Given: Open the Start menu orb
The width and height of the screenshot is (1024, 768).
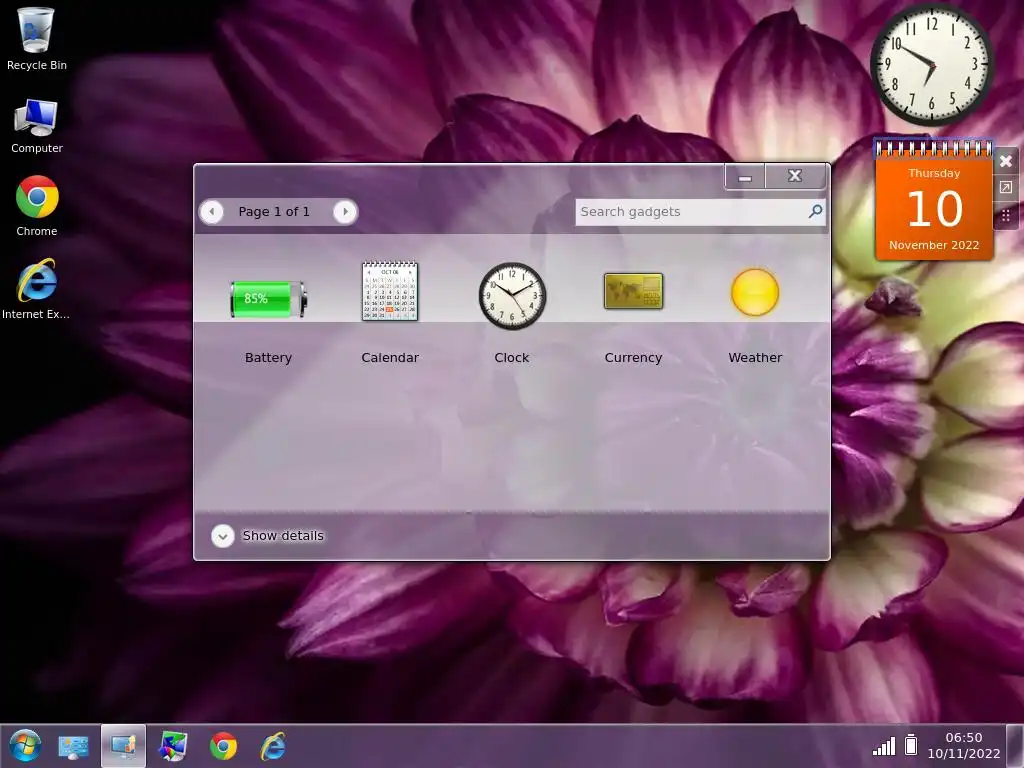Looking at the screenshot, I should point(25,746).
